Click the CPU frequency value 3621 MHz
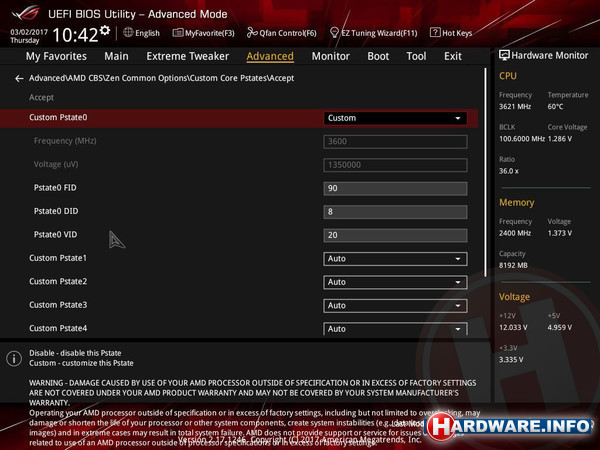Screen dimensions: 600x450 coord(515,106)
